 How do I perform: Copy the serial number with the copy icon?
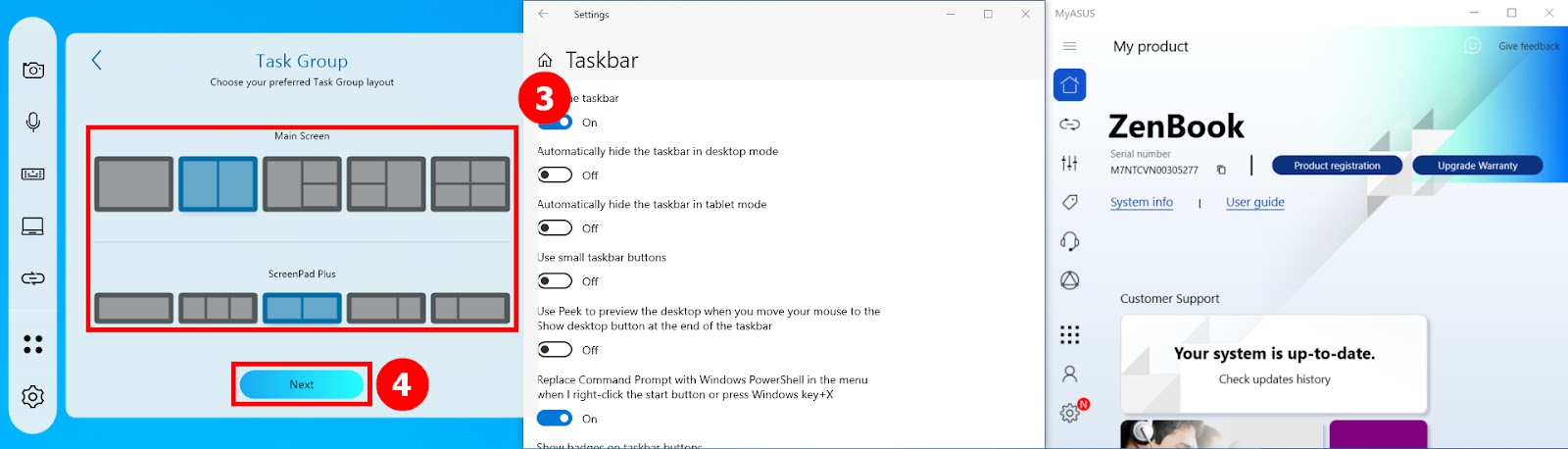pyautogui.click(x=1221, y=170)
